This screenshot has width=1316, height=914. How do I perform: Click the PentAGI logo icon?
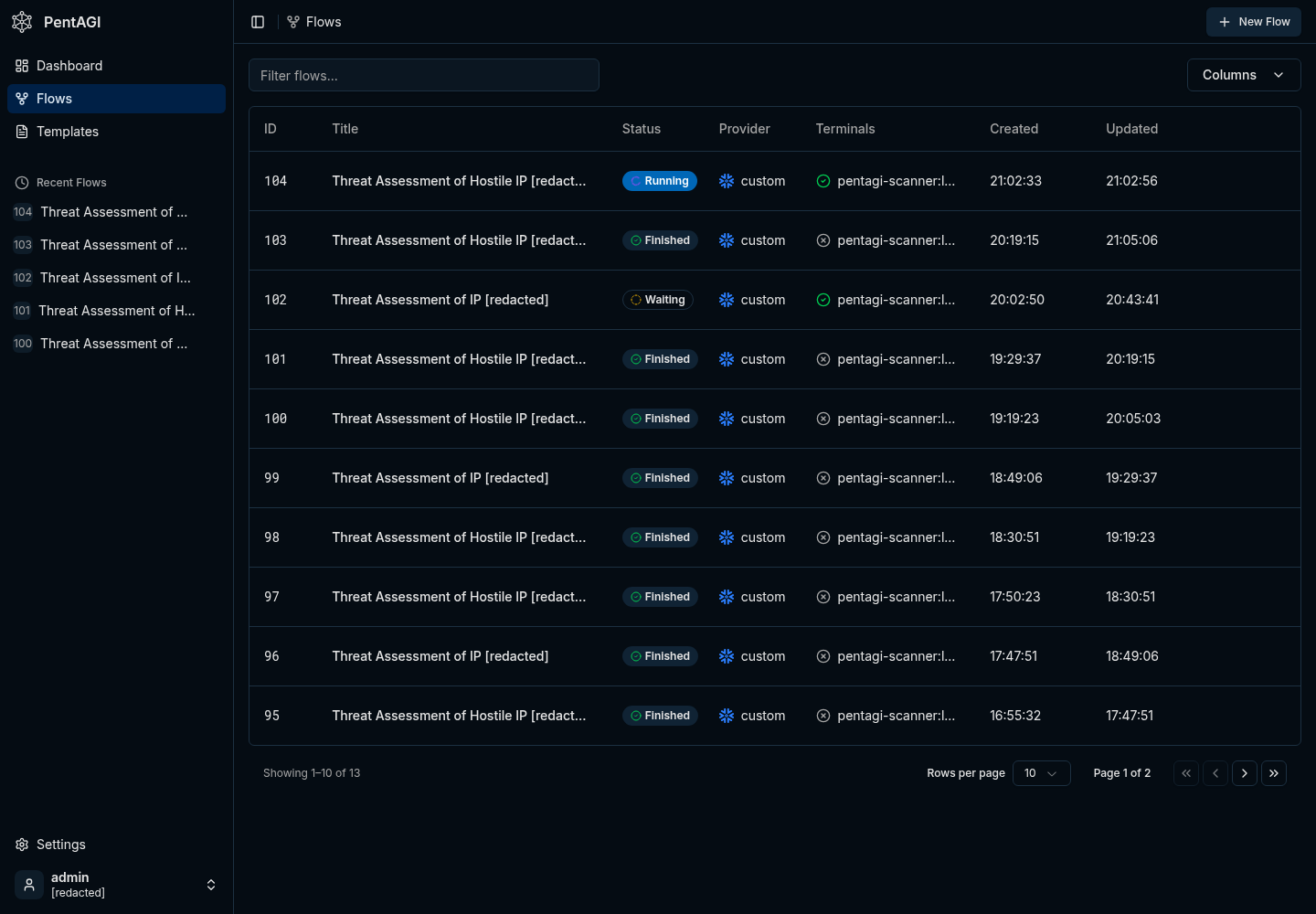click(22, 22)
